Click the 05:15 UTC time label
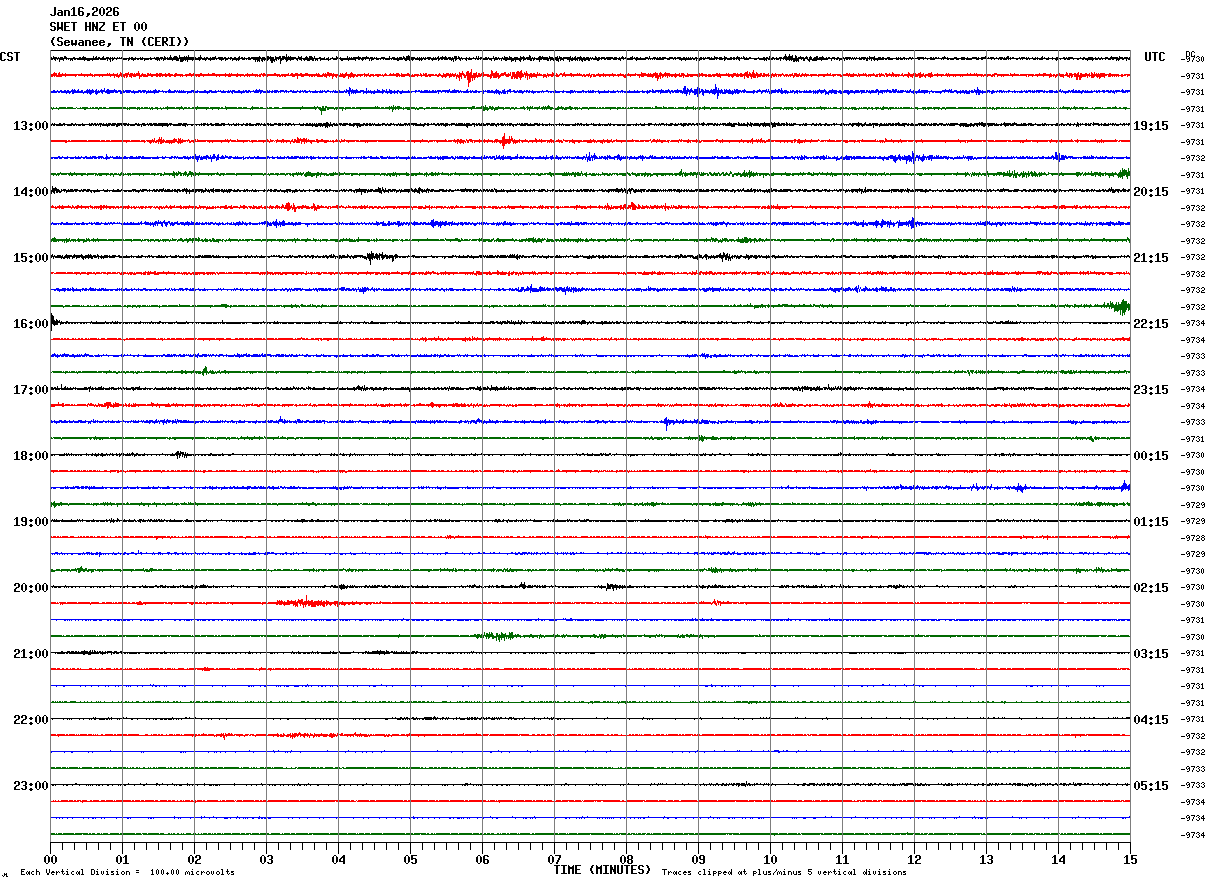 coord(1151,786)
